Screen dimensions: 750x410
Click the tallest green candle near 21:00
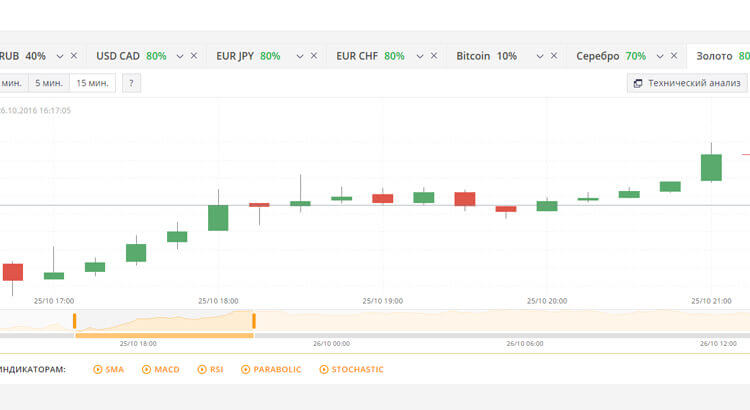[x=711, y=167]
